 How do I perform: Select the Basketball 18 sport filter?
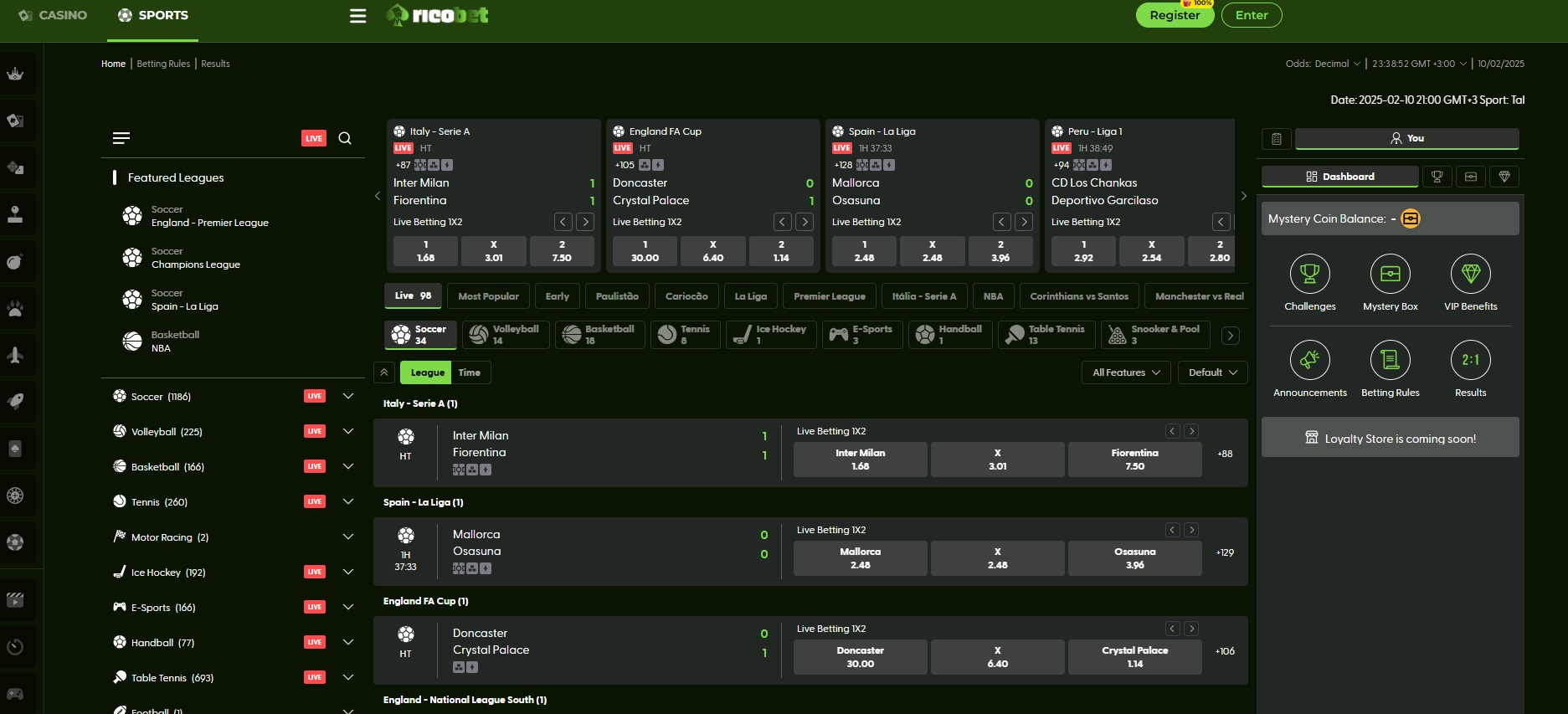pyautogui.click(x=599, y=335)
